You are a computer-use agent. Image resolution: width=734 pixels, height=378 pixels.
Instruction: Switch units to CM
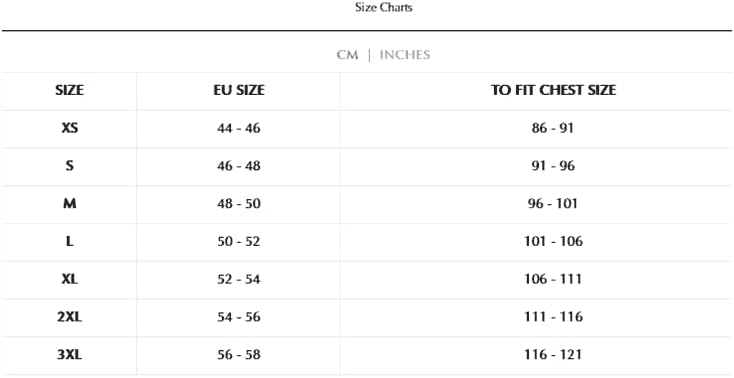347,55
